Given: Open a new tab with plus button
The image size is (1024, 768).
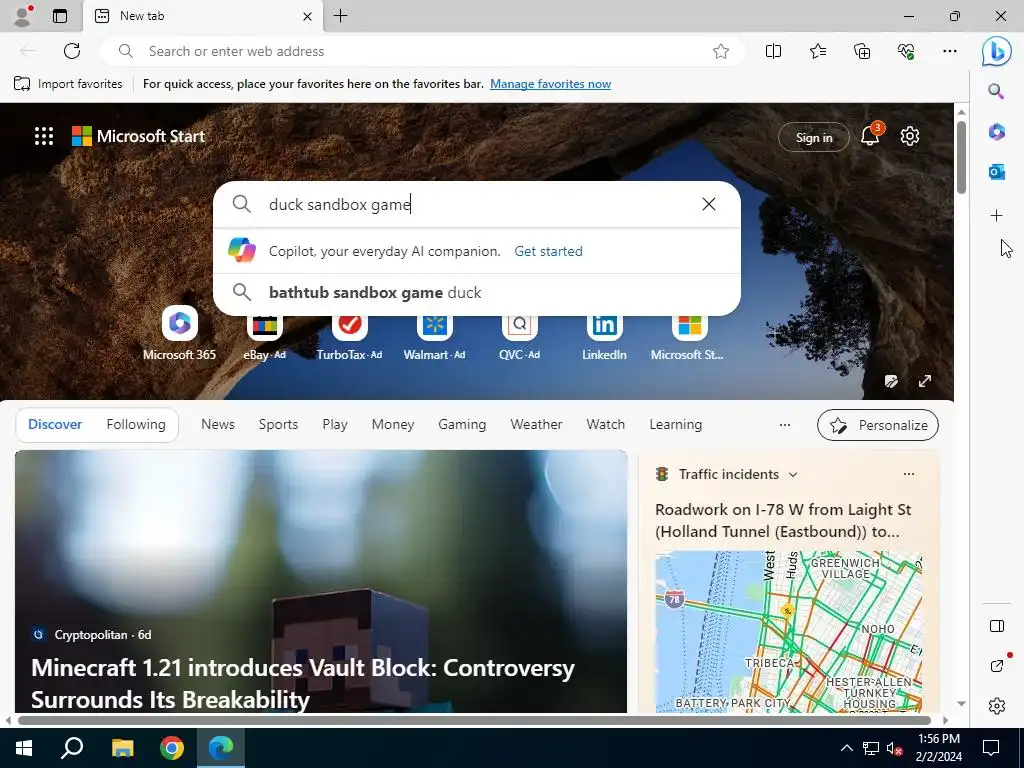Looking at the screenshot, I should (x=340, y=16).
